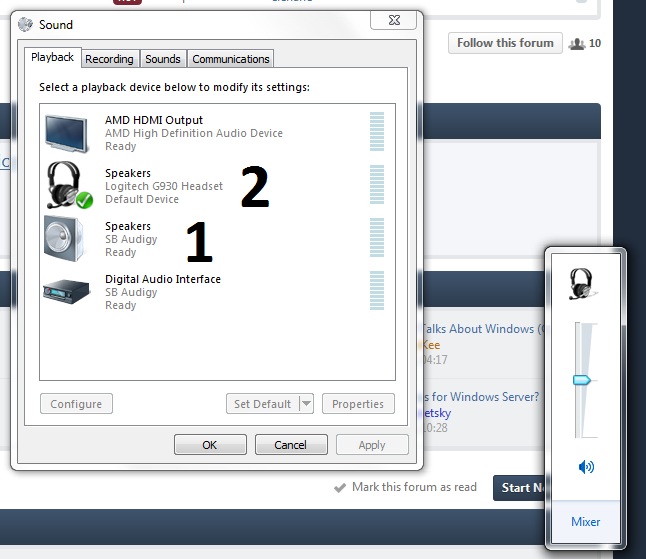Cancel the Sound dialog
The width and height of the screenshot is (646, 559).
point(291,444)
